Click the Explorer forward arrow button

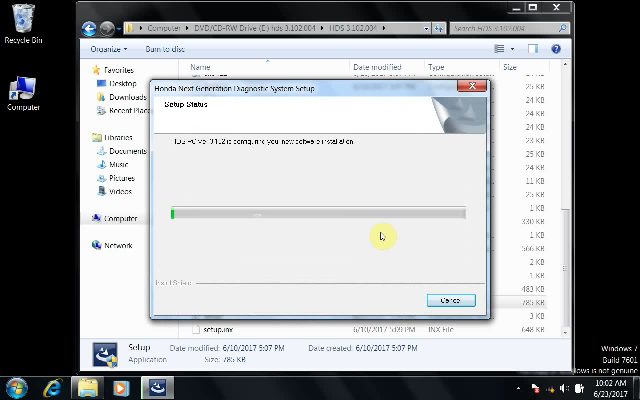(107, 29)
